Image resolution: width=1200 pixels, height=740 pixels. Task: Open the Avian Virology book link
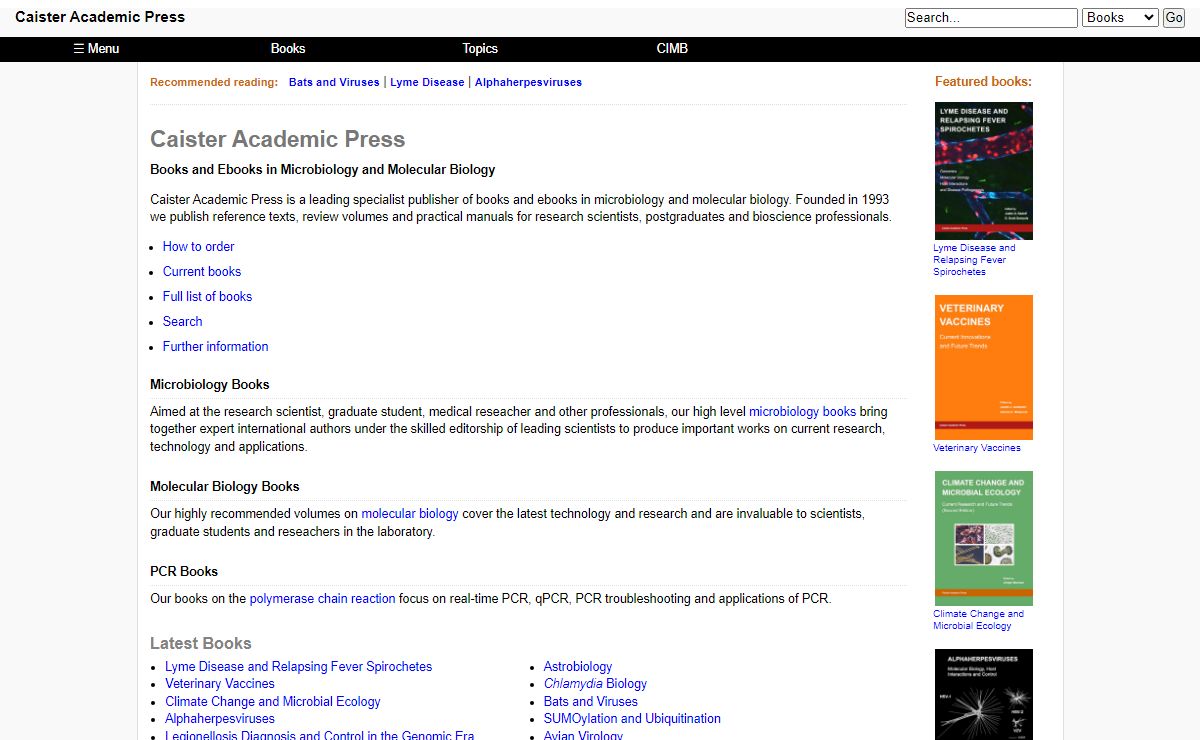click(582, 735)
